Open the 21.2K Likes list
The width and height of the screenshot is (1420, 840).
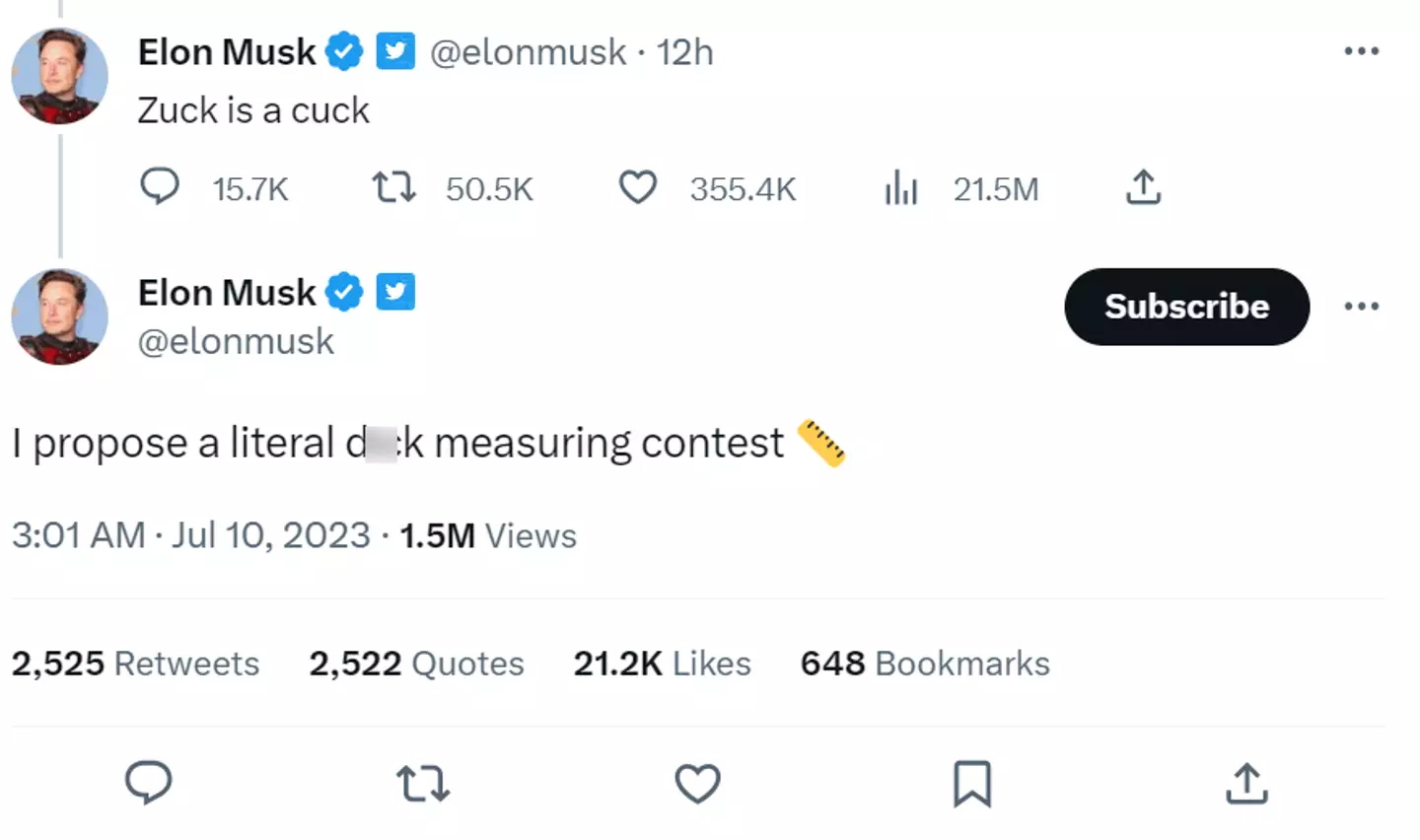tap(662, 664)
